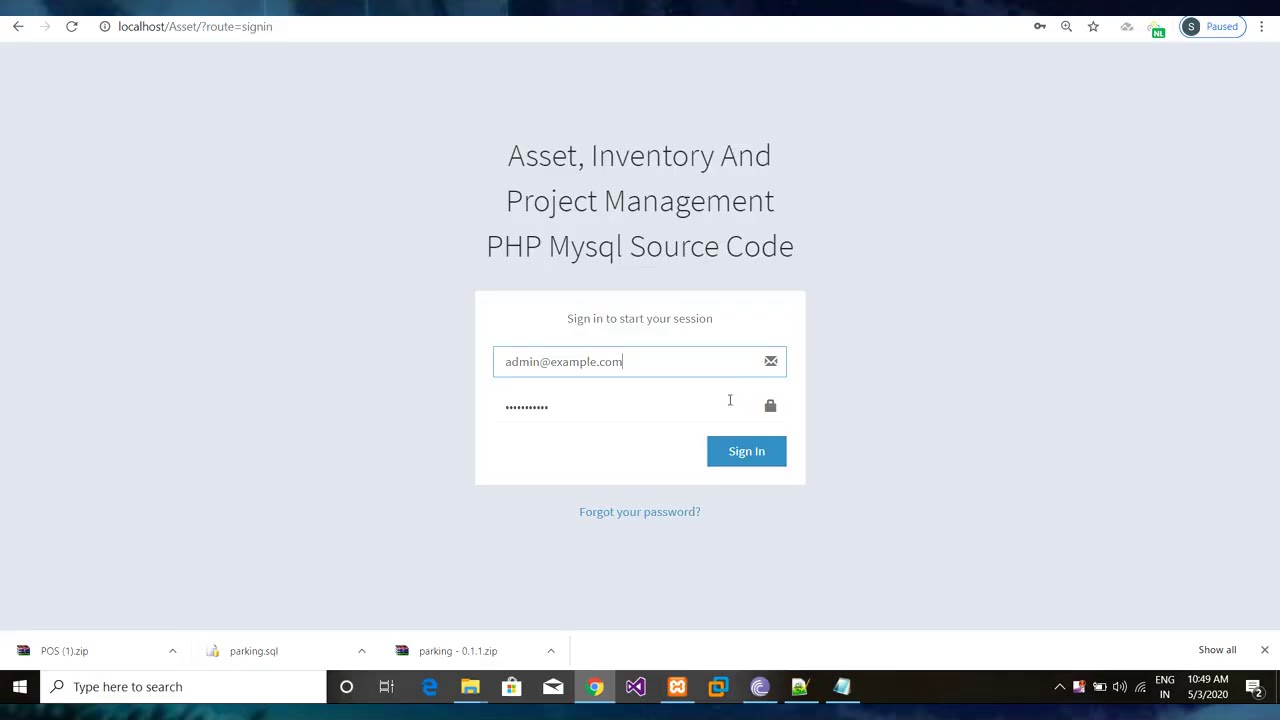Open the purple swirl taskbar app
The width and height of the screenshot is (1280, 720).
[760, 687]
